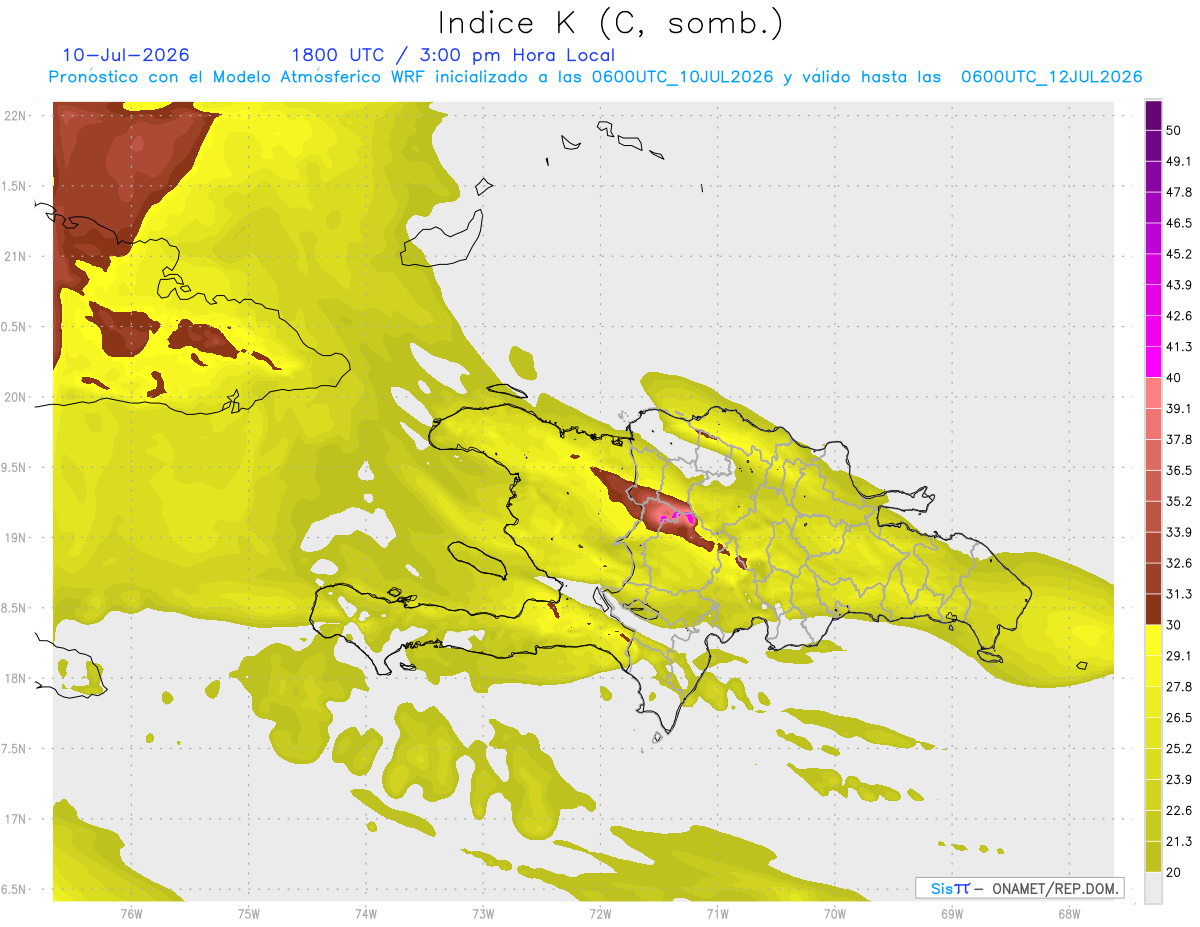Select the salmon swatch between 39.1 and 40
Viewport: 1200px width, 927px height.
coord(1153,393)
